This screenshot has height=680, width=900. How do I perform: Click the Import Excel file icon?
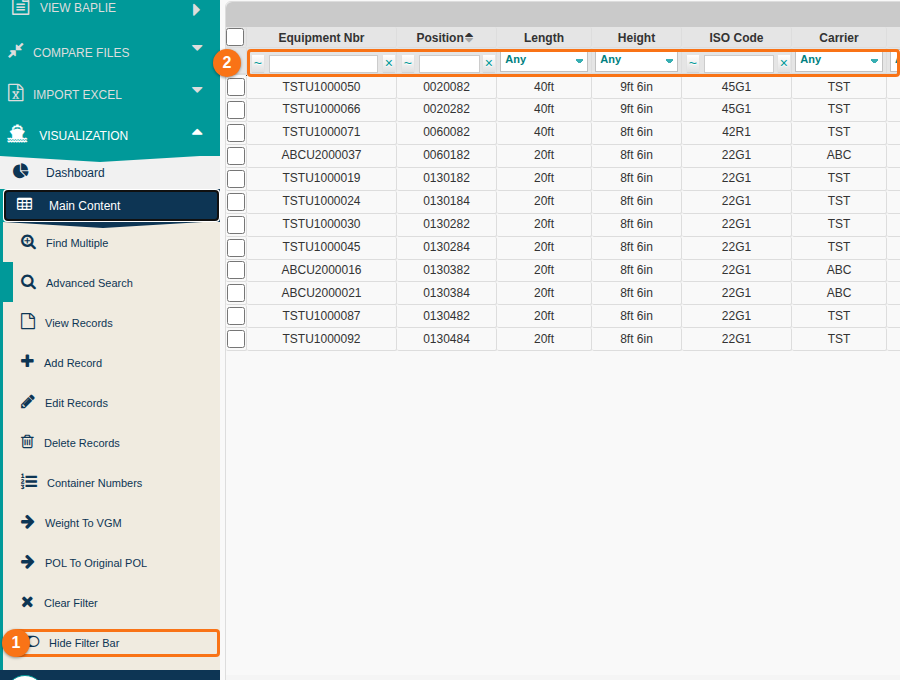tap(16, 92)
